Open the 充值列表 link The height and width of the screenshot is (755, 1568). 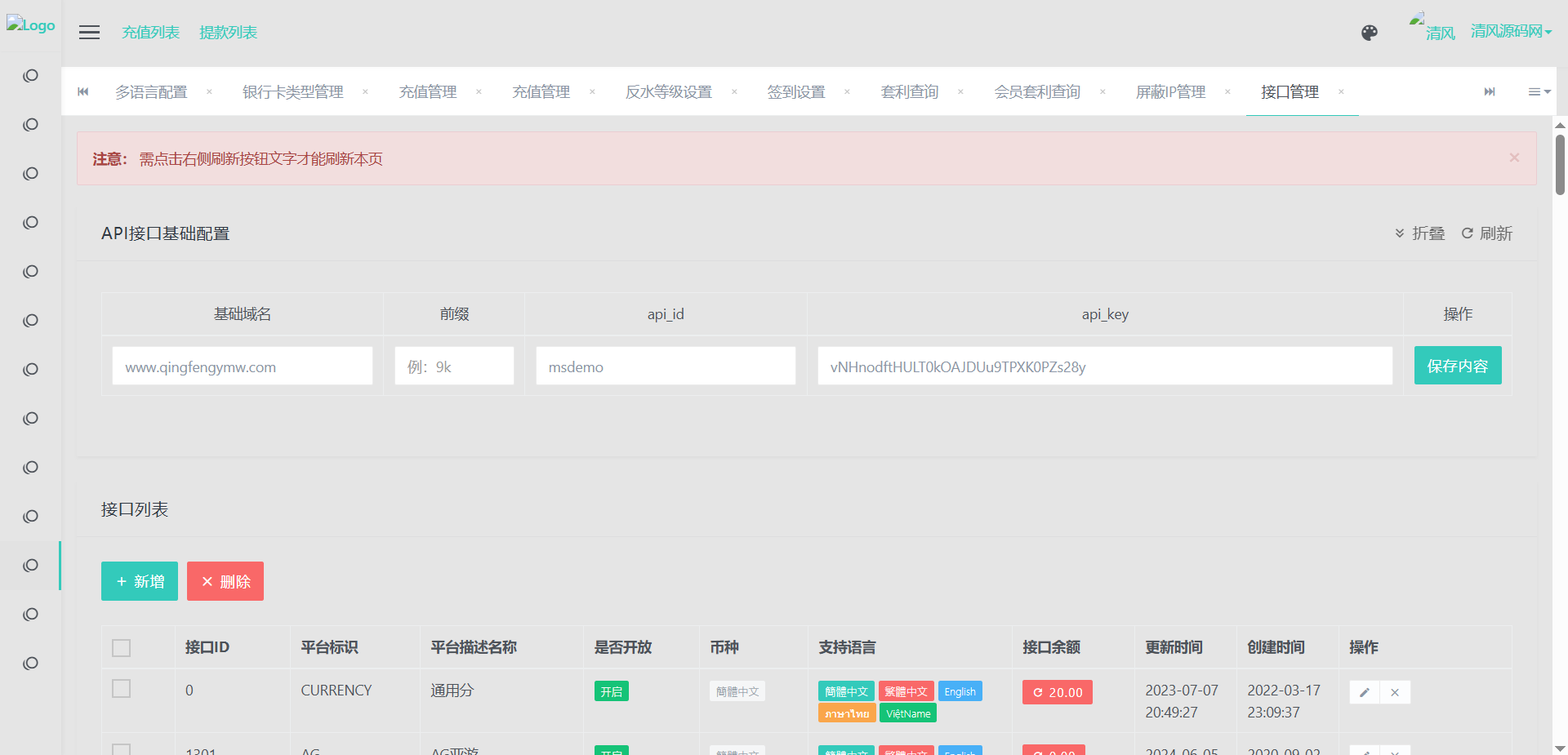[150, 33]
